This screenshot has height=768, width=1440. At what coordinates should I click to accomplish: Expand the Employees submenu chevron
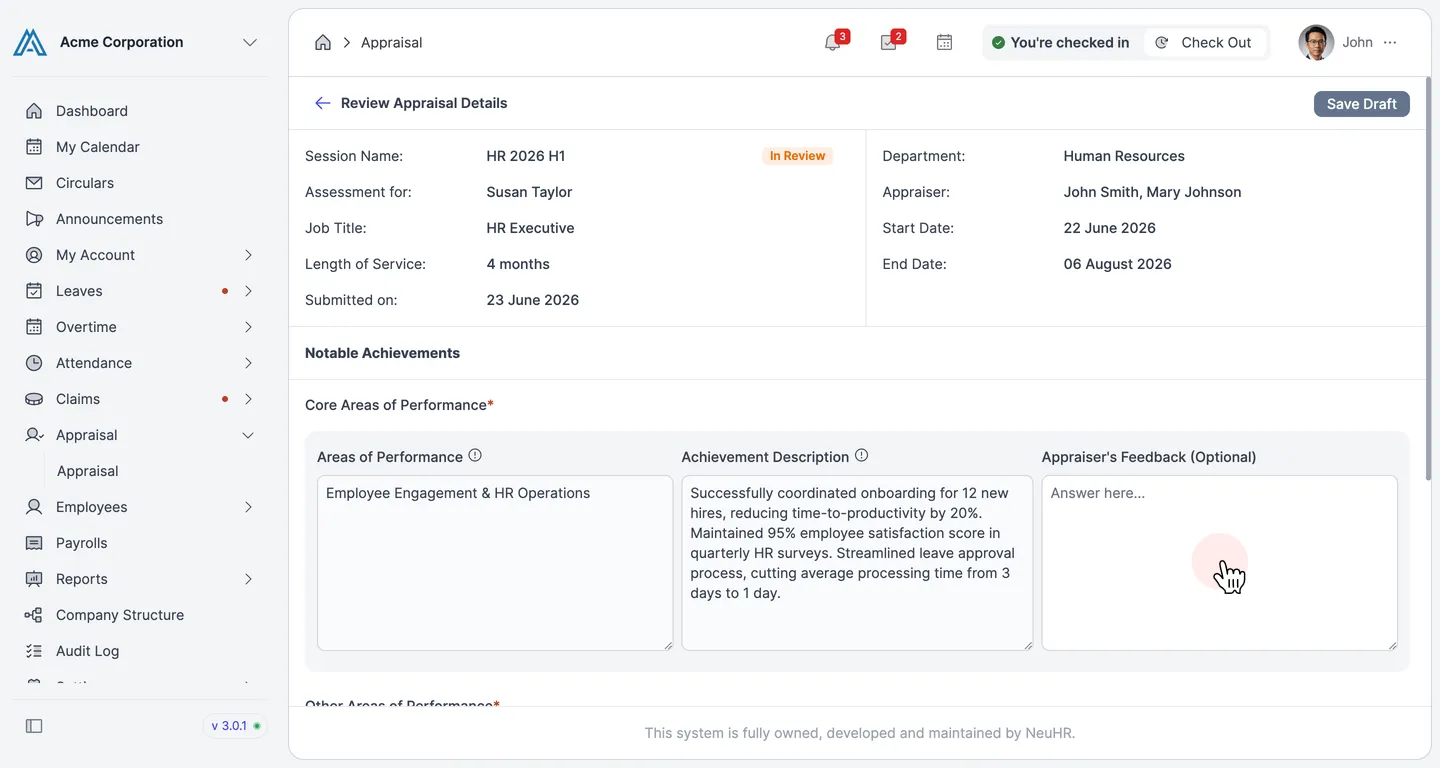coord(248,507)
